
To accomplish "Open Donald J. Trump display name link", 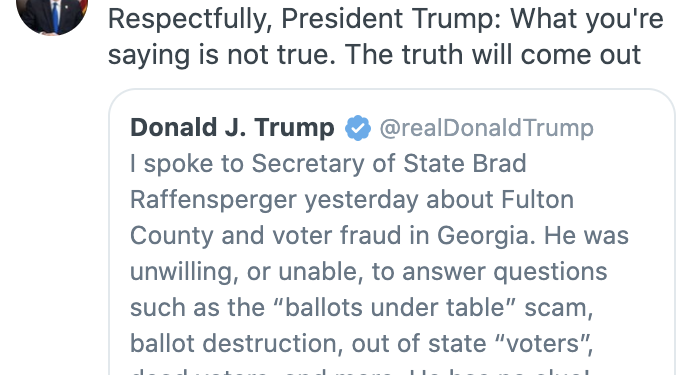I will pos(232,128).
